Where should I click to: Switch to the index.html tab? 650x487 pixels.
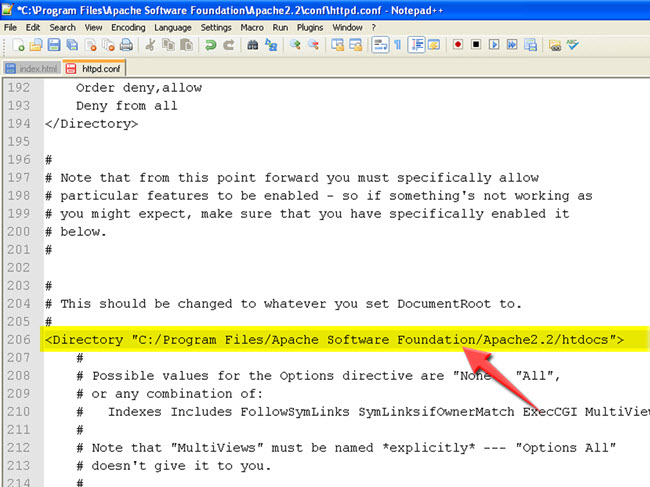(x=32, y=68)
